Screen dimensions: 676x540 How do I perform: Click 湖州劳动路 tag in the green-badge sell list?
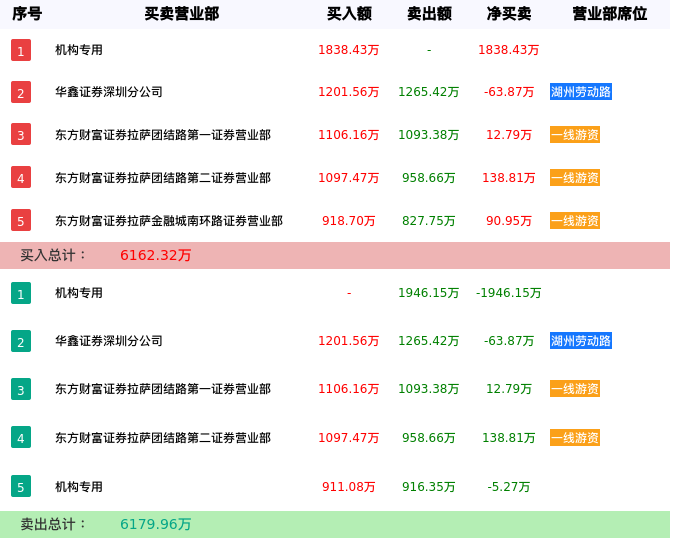[x=581, y=341]
